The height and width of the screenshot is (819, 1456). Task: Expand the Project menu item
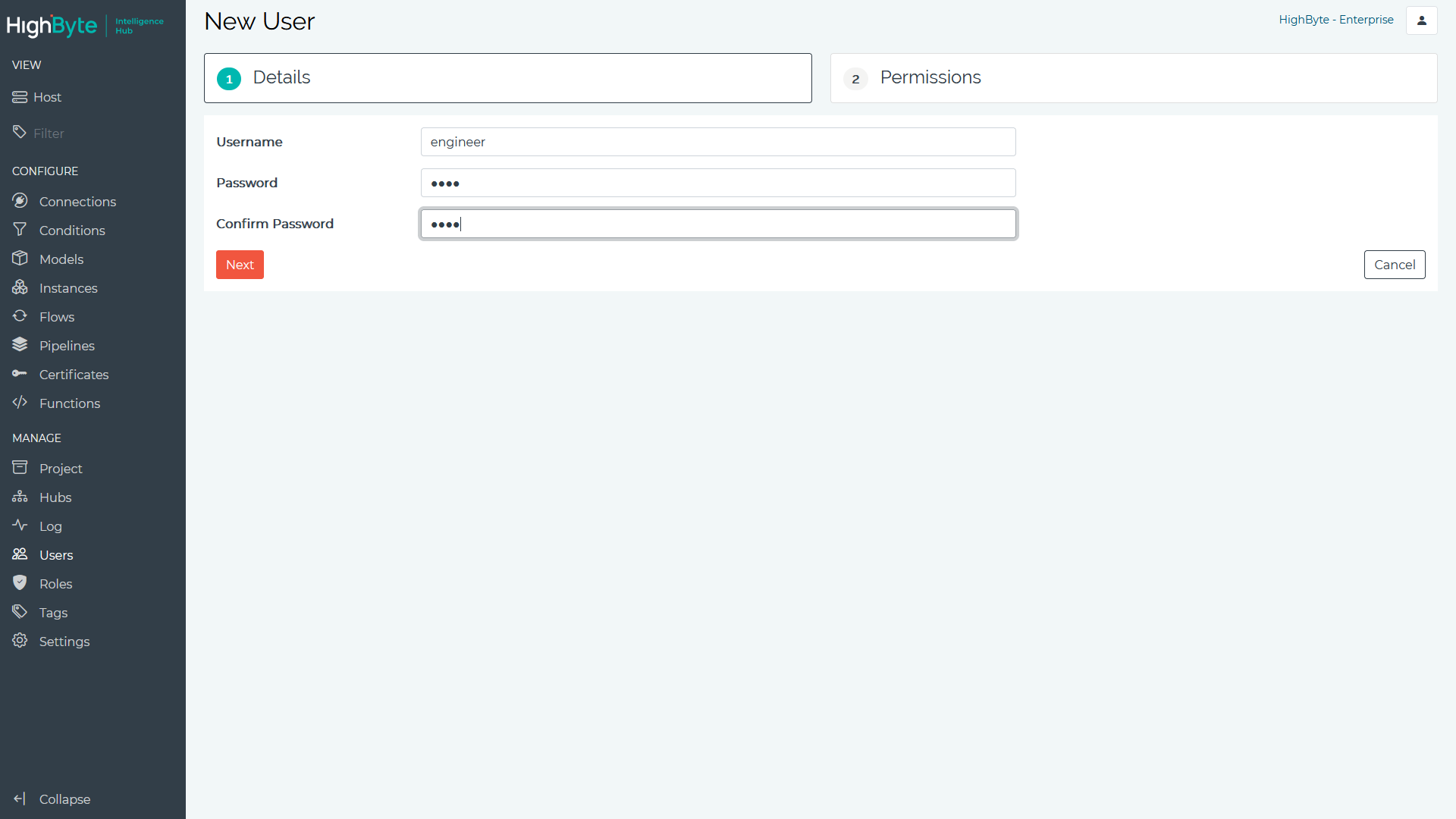click(60, 468)
